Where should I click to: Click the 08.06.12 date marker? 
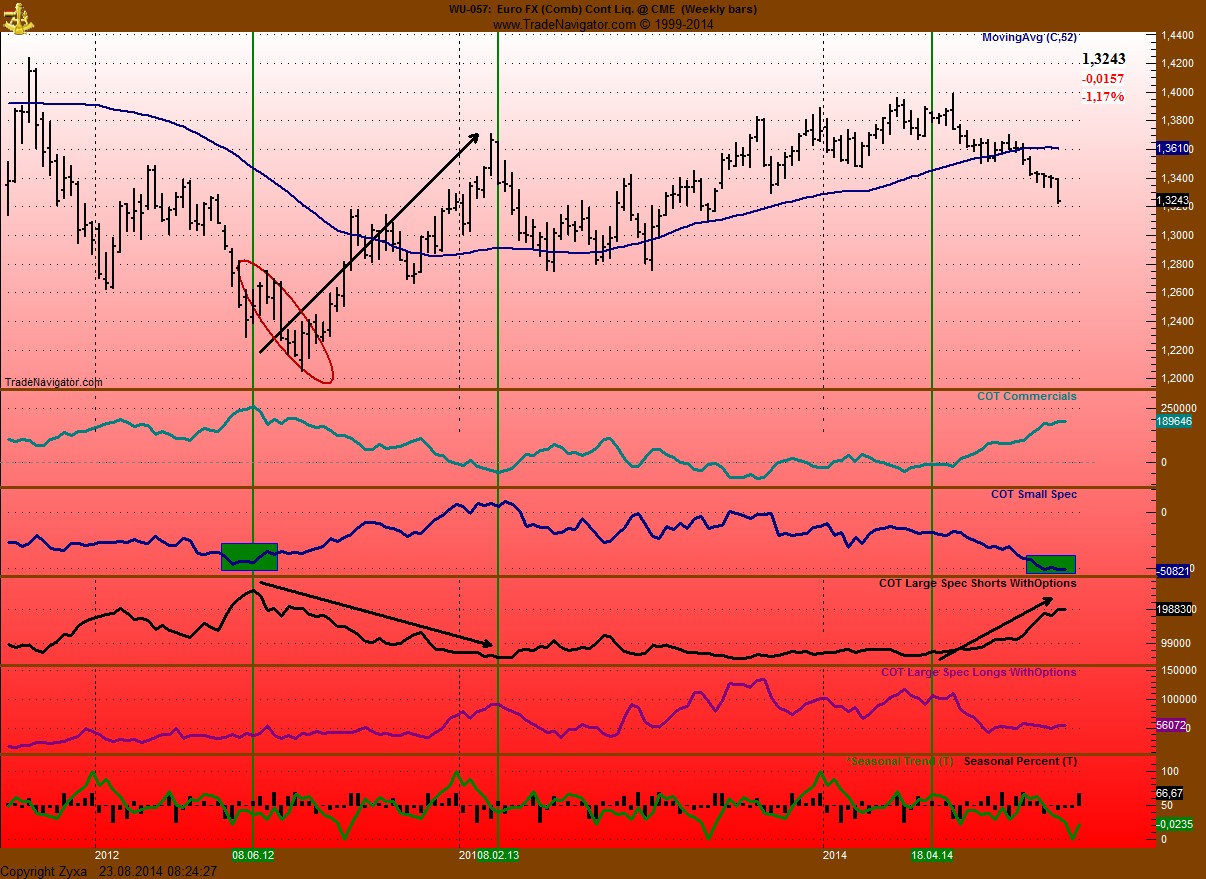(253, 856)
